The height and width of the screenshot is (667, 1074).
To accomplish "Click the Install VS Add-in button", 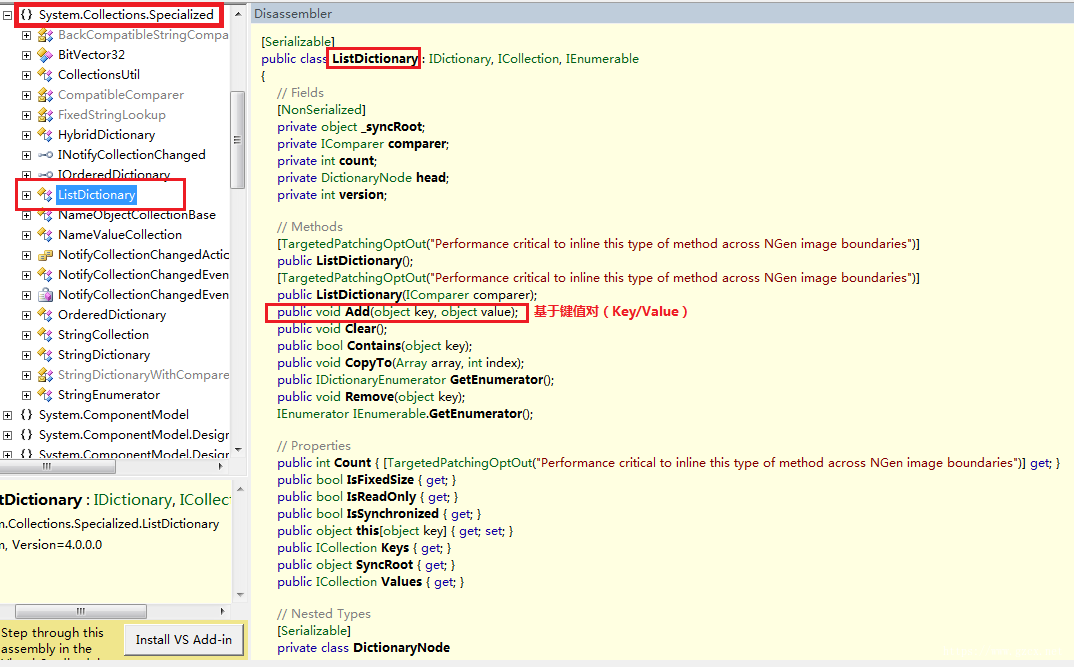I will (x=184, y=640).
